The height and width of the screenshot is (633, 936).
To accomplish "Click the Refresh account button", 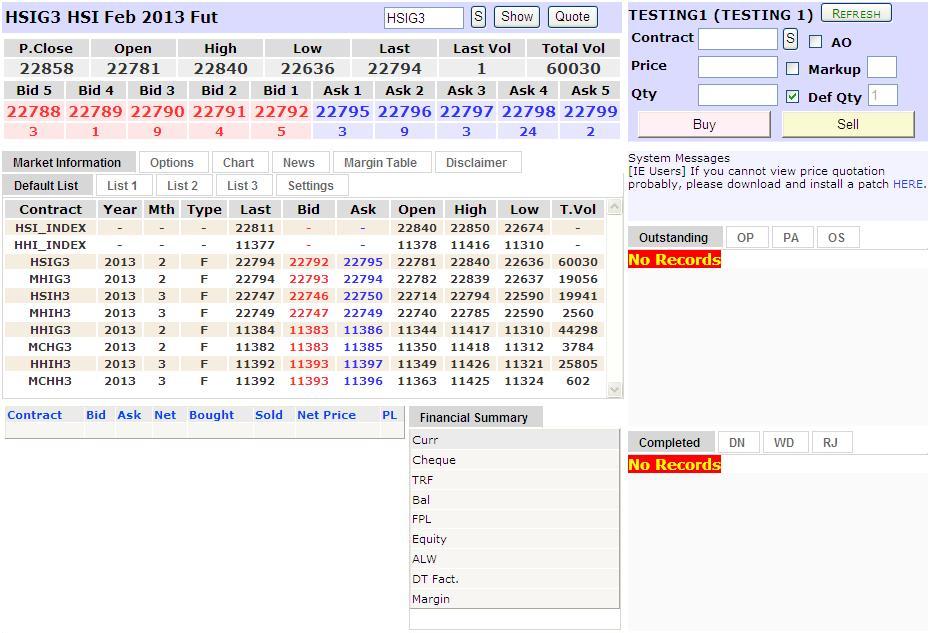I will click(855, 14).
